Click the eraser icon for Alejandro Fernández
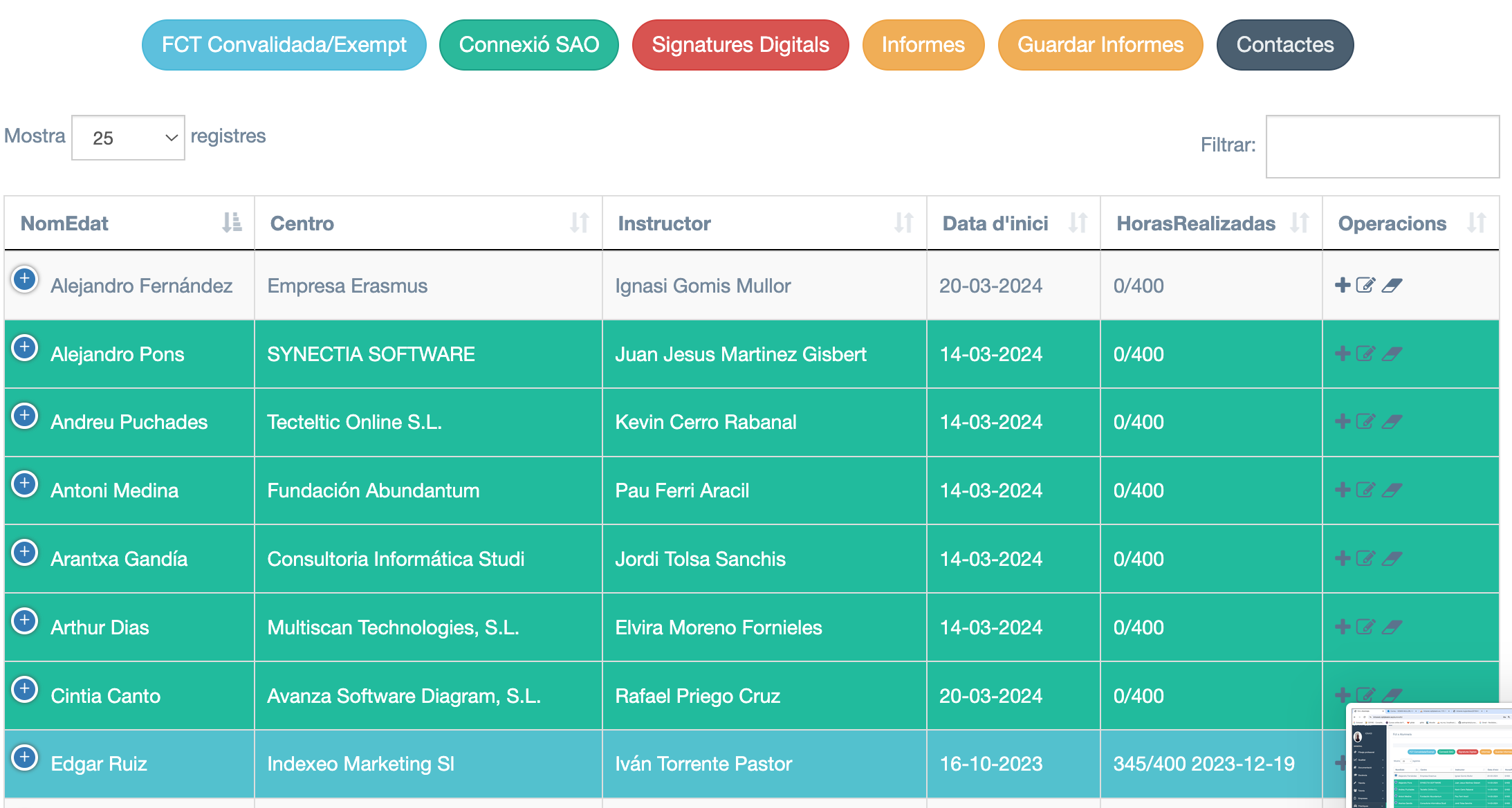This screenshot has height=808, width=1512. coord(1392,285)
